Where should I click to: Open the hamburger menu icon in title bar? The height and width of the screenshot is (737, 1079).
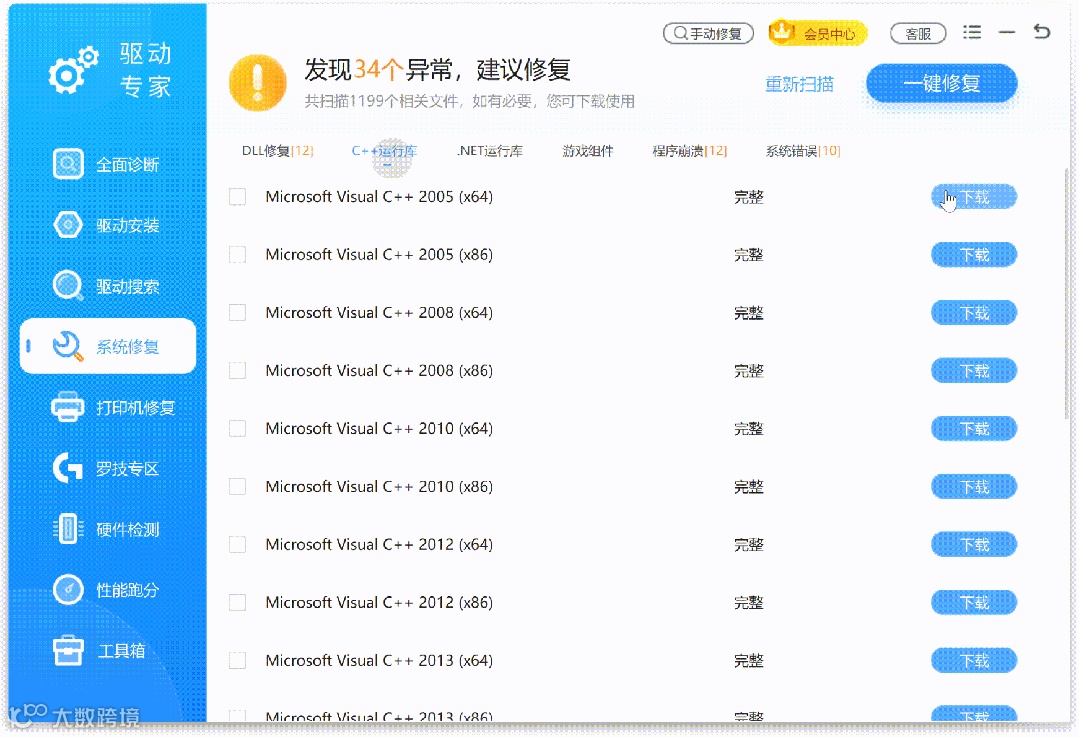(x=972, y=32)
